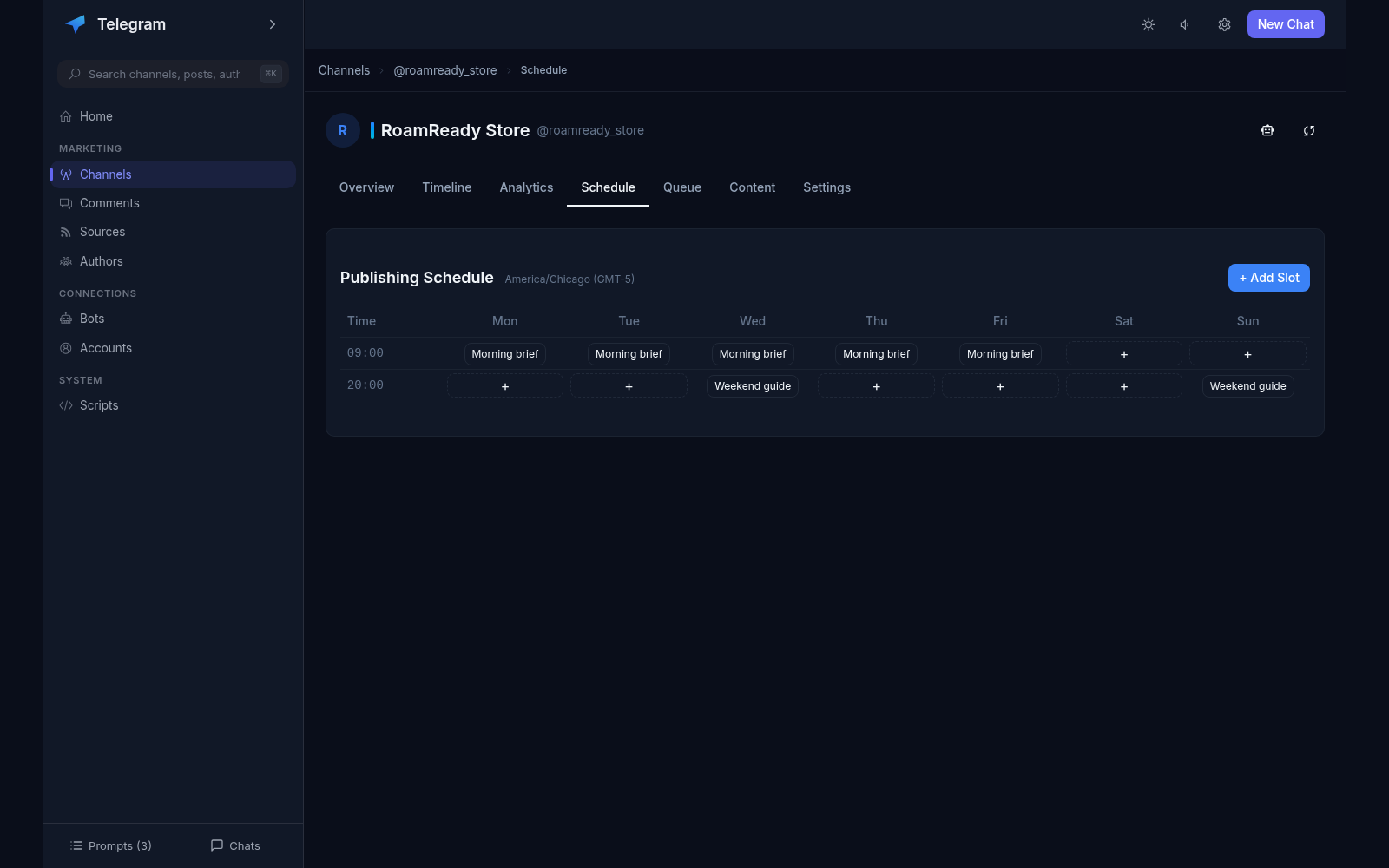Focus the search channels input field
The width and height of the screenshot is (1389, 868).
click(174, 74)
